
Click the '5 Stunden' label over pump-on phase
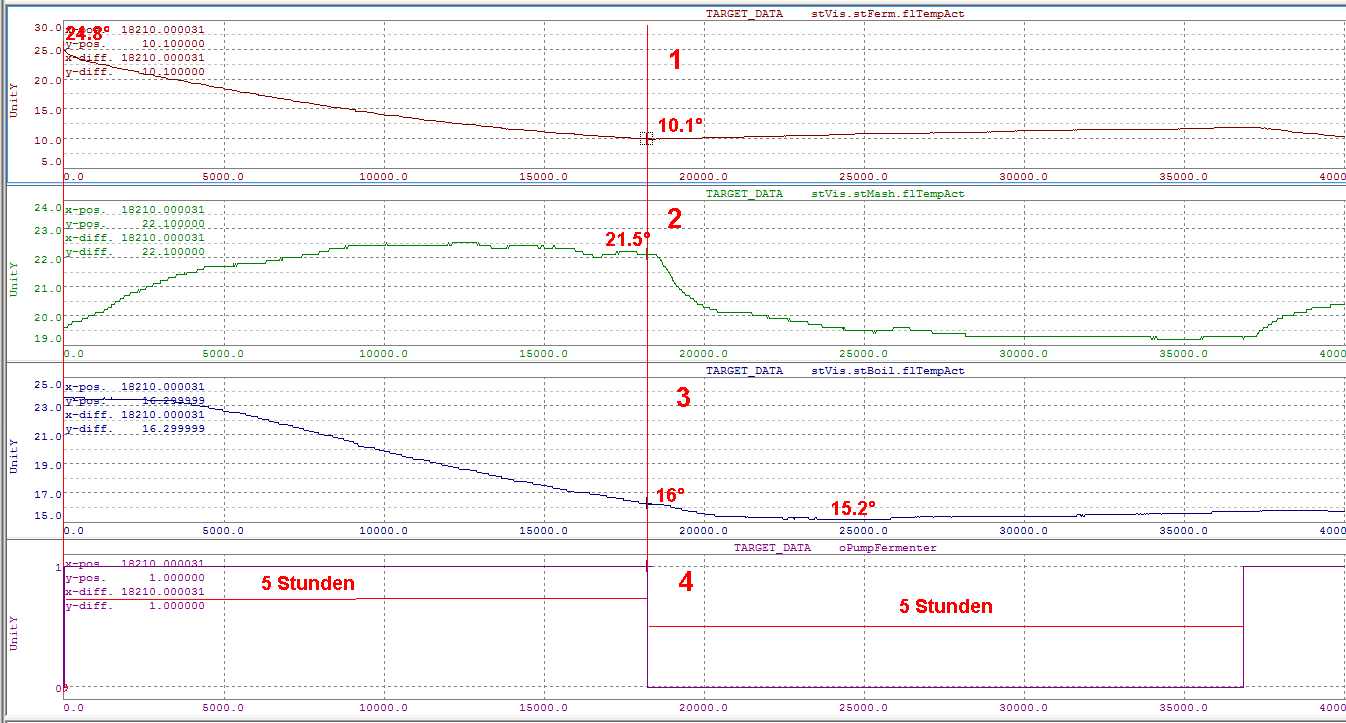pyautogui.click(x=308, y=583)
